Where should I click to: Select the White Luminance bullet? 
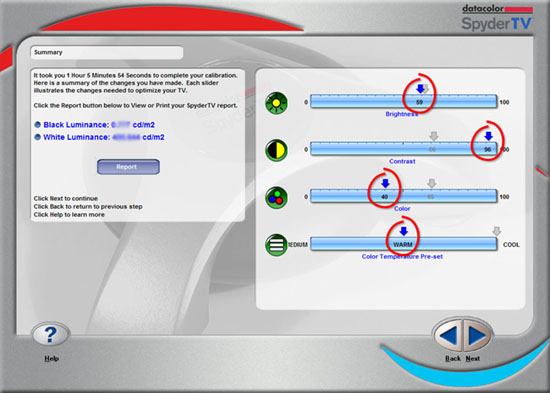[x=38, y=137]
